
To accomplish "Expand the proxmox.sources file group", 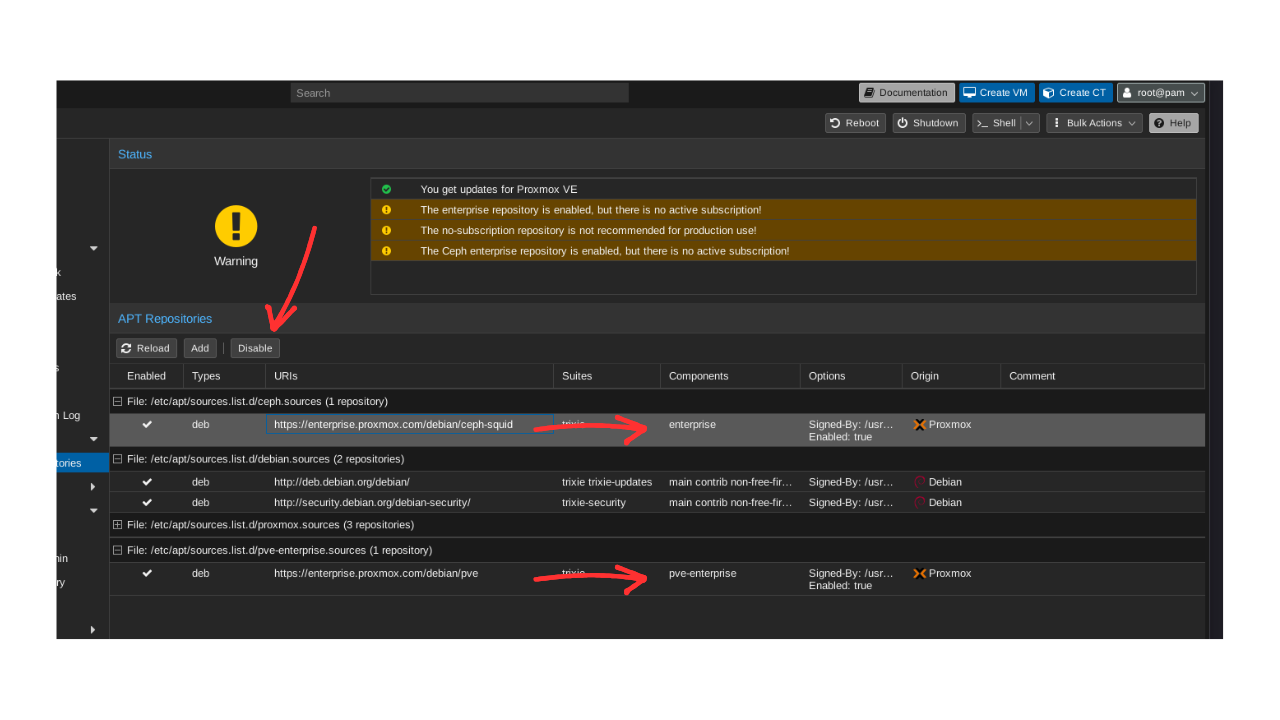I will coord(118,525).
